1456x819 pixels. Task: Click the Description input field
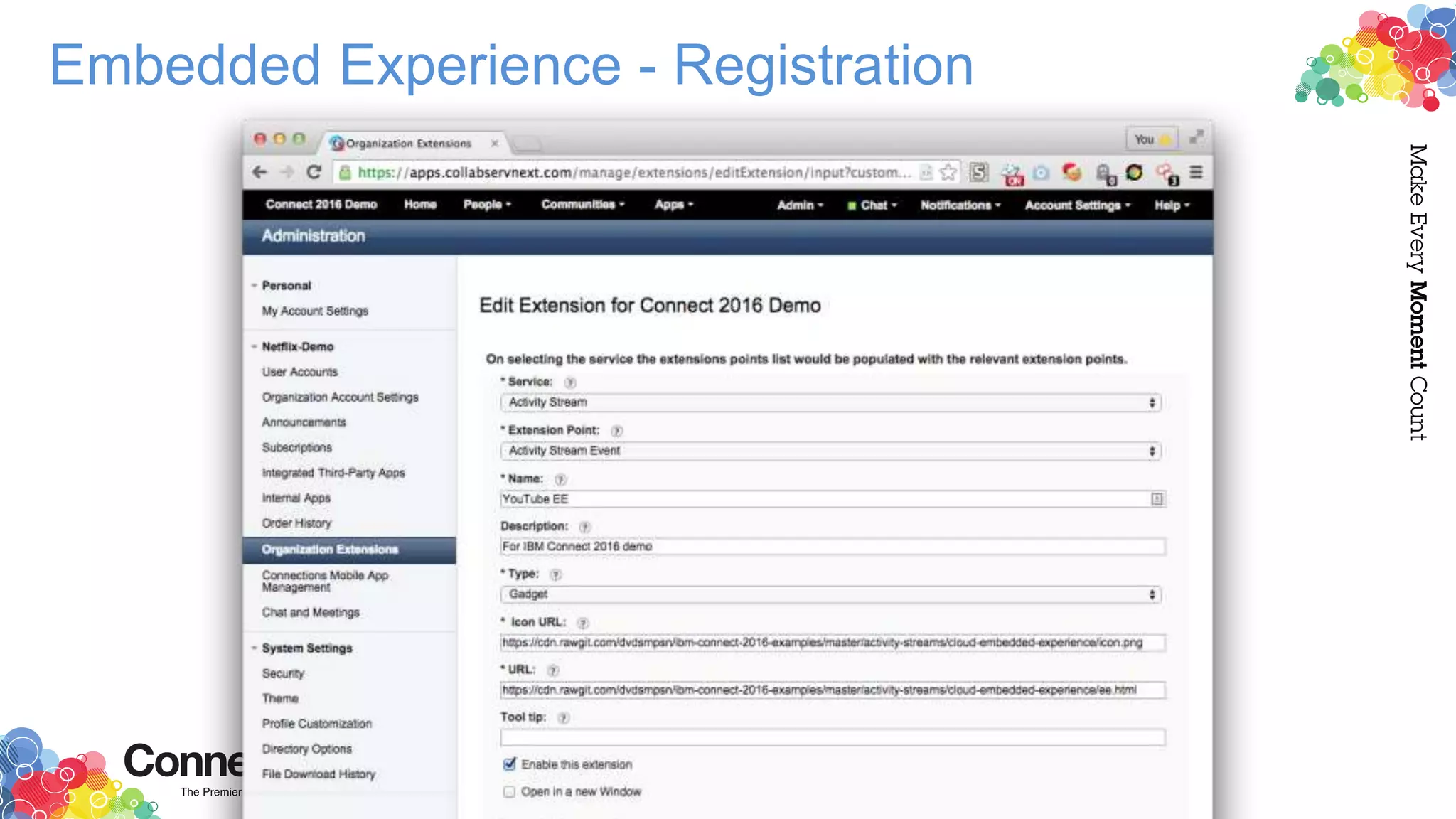tap(833, 547)
